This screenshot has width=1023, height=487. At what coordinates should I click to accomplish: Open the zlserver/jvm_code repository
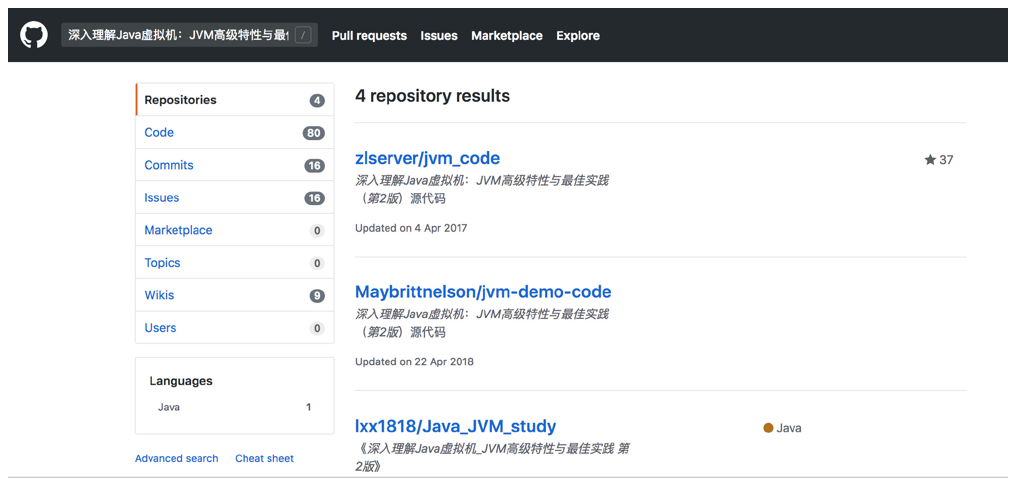tap(427, 158)
